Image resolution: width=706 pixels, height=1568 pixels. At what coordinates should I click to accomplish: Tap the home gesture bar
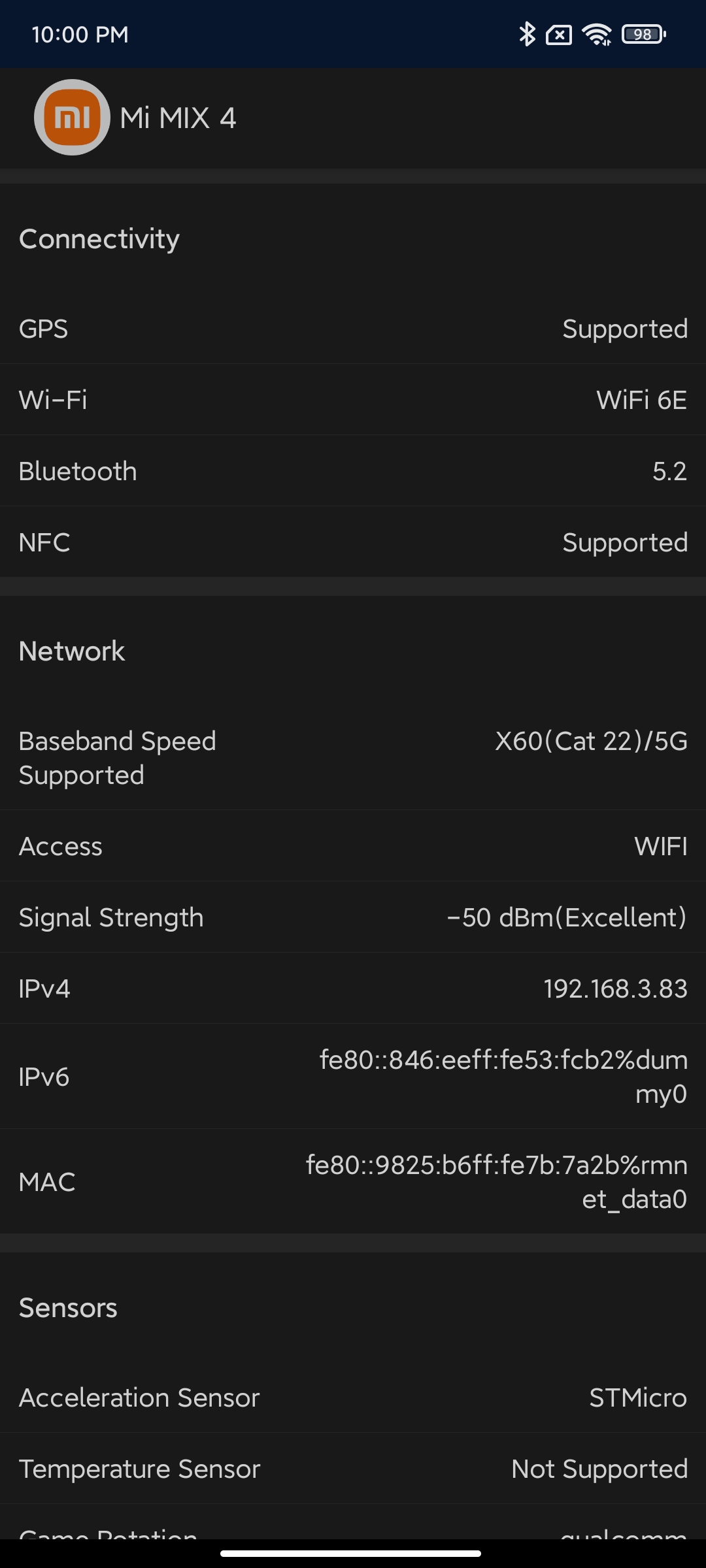tap(351, 1553)
